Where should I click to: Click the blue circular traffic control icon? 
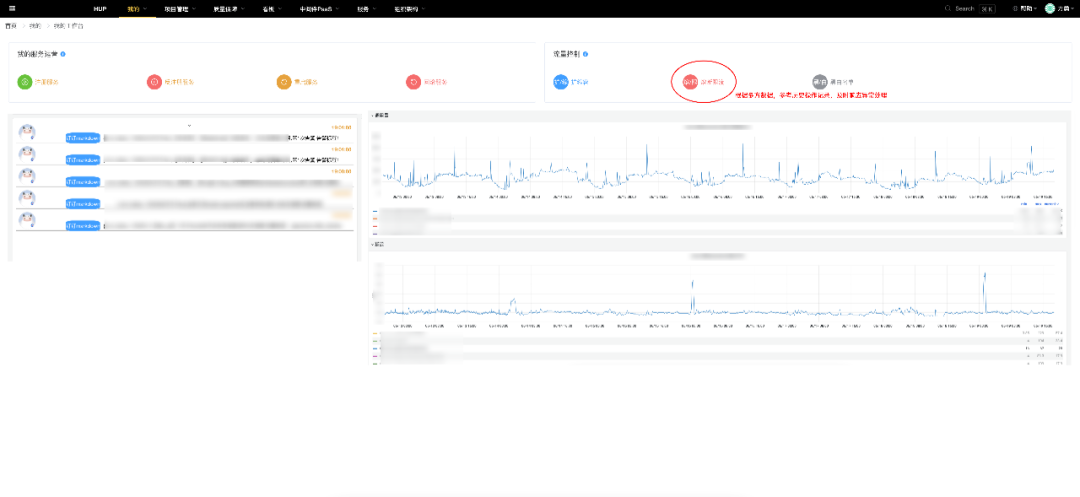tap(561, 82)
